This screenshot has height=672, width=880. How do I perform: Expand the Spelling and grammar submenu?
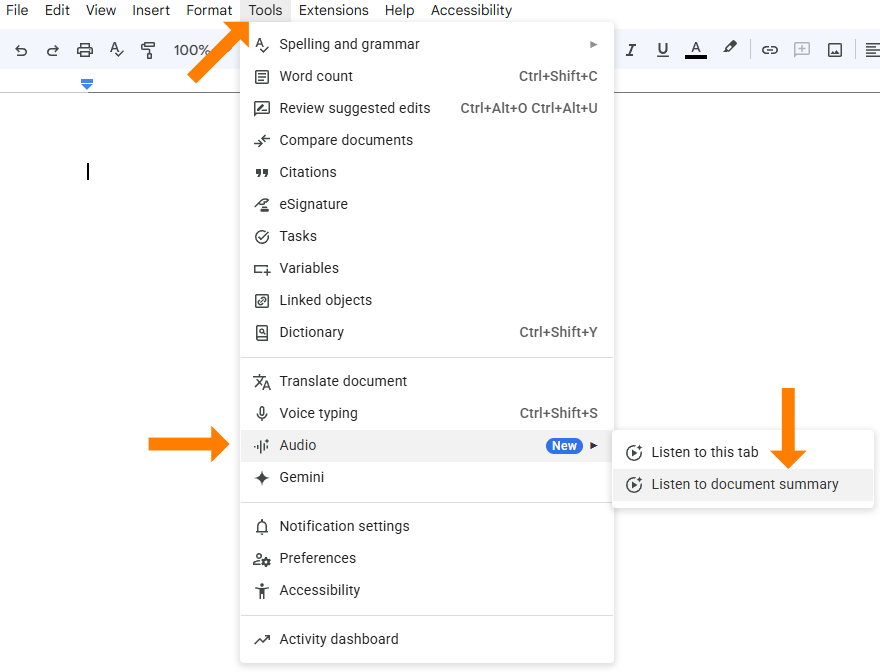coord(593,44)
